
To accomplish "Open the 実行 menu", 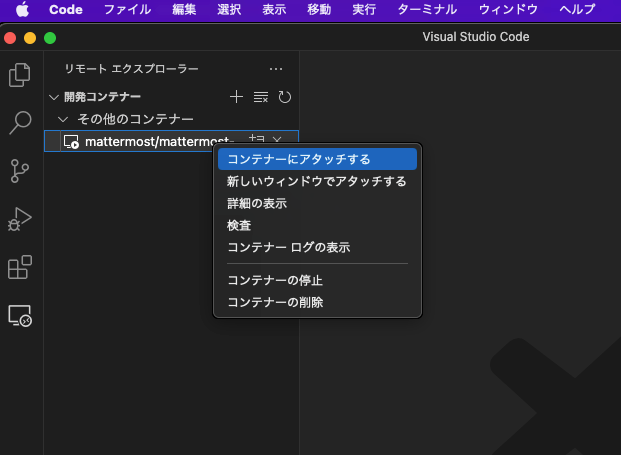I will [364, 10].
